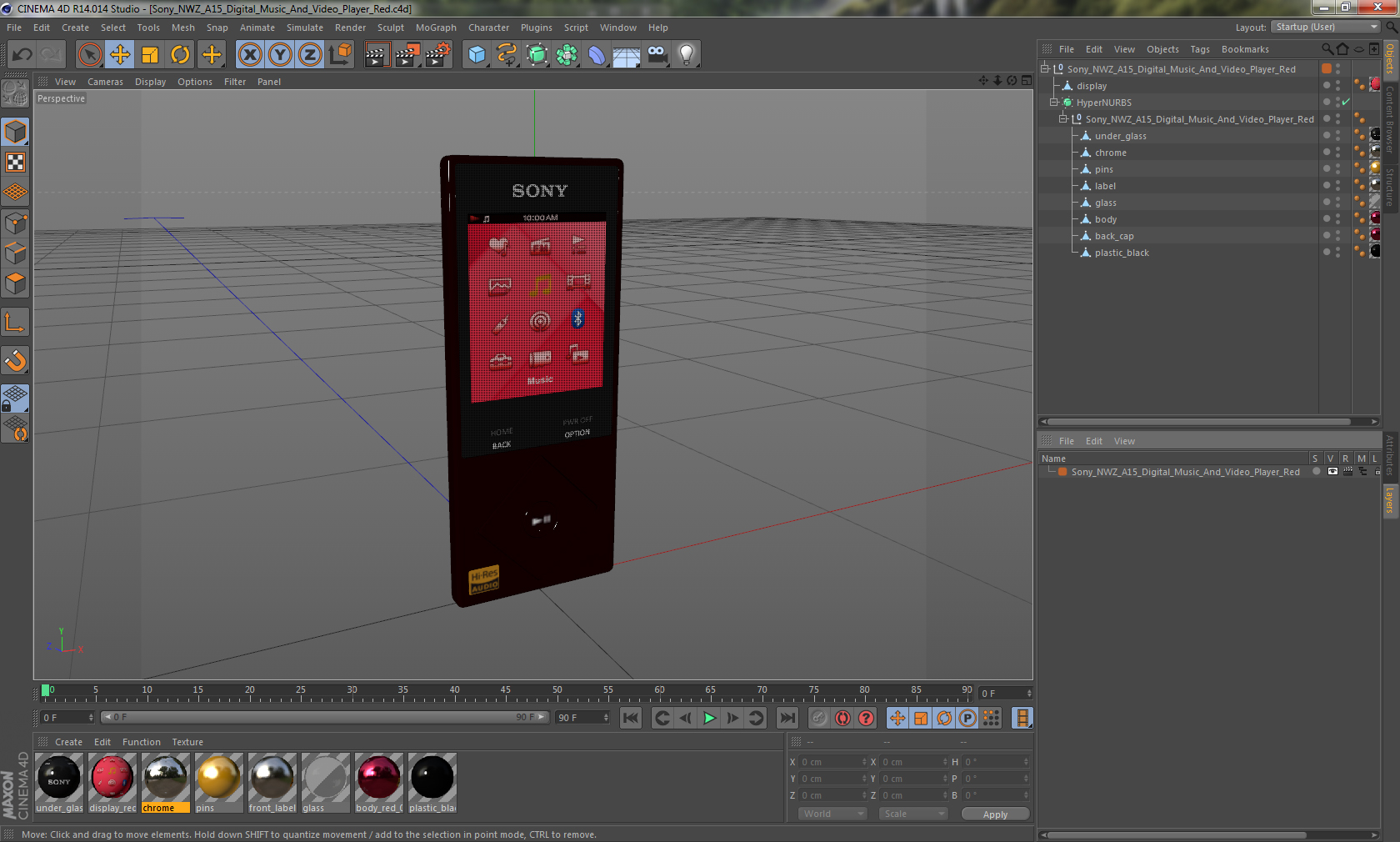Open Edit Render Settings icon
This screenshot has width=1400, height=842.
(x=437, y=55)
